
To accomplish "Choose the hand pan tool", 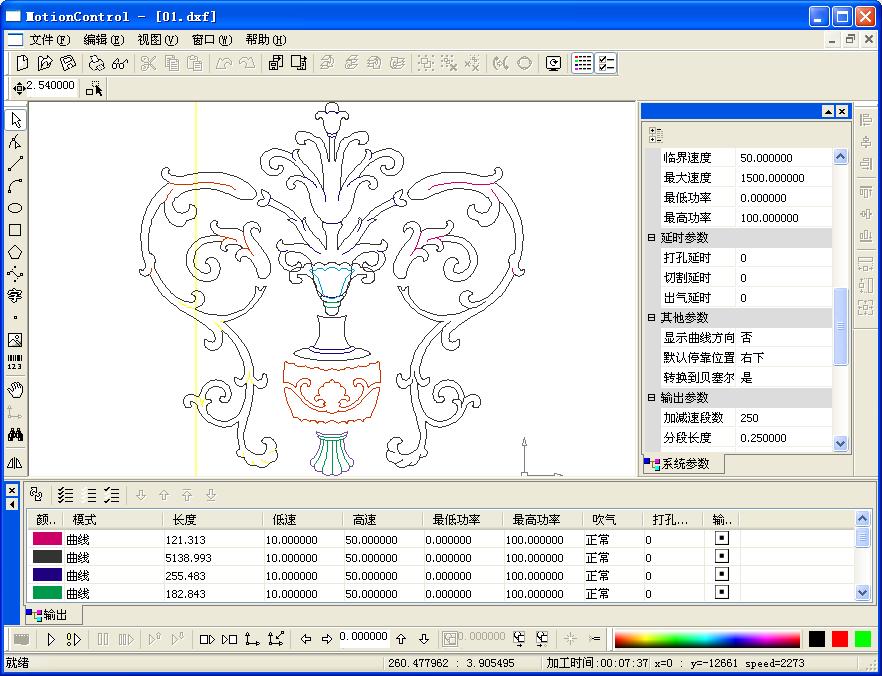I will coord(15,389).
